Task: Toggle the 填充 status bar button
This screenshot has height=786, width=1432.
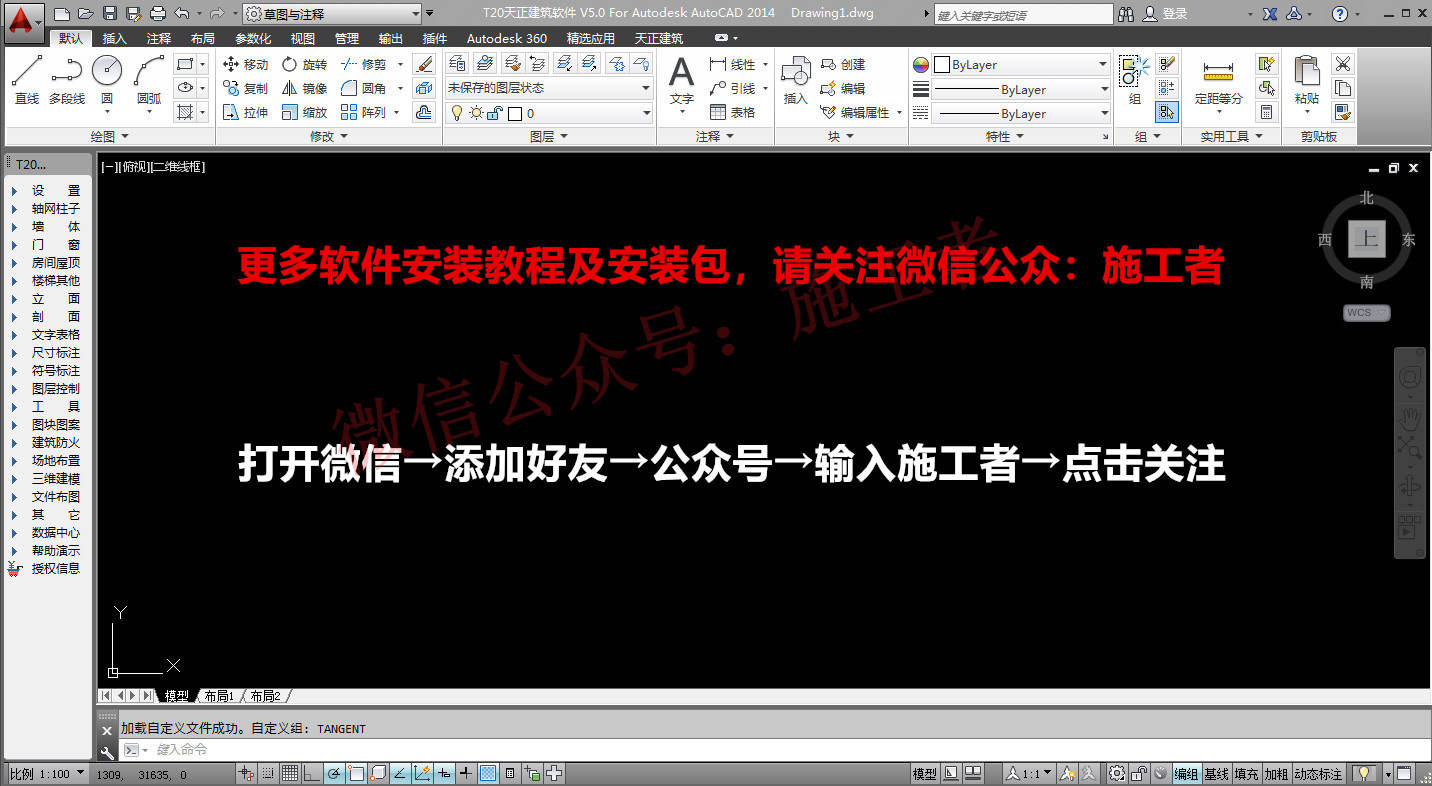Action: pos(1246,774)
